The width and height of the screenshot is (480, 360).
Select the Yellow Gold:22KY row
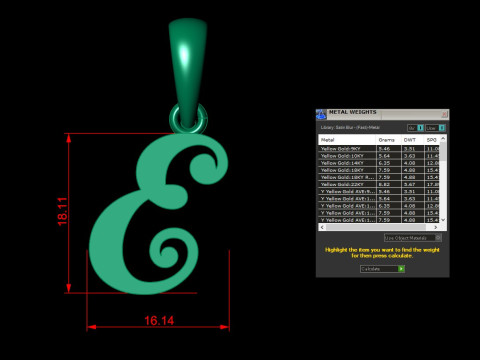click(379, 184)
